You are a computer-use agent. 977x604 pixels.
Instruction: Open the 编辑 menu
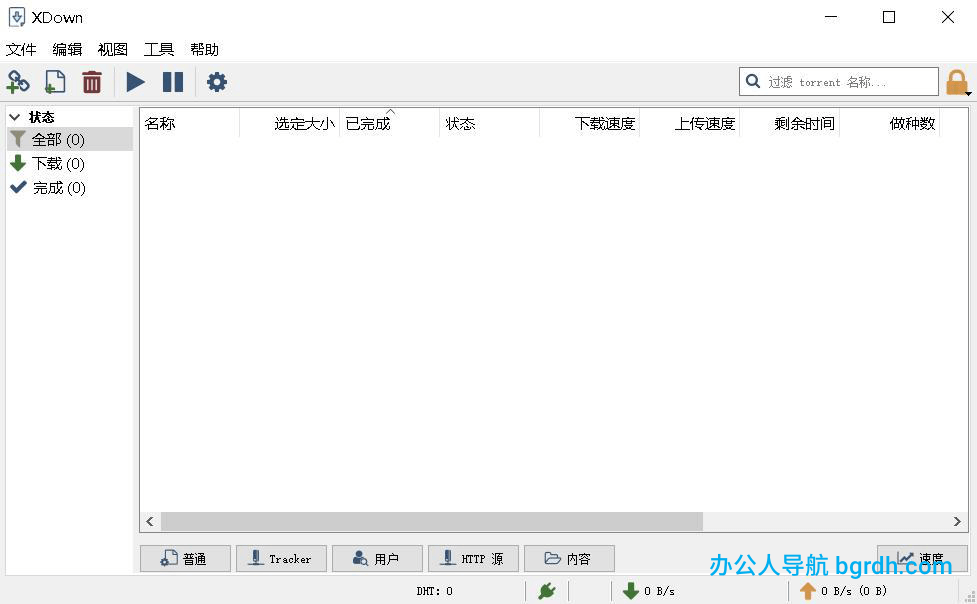pos(67,49)
